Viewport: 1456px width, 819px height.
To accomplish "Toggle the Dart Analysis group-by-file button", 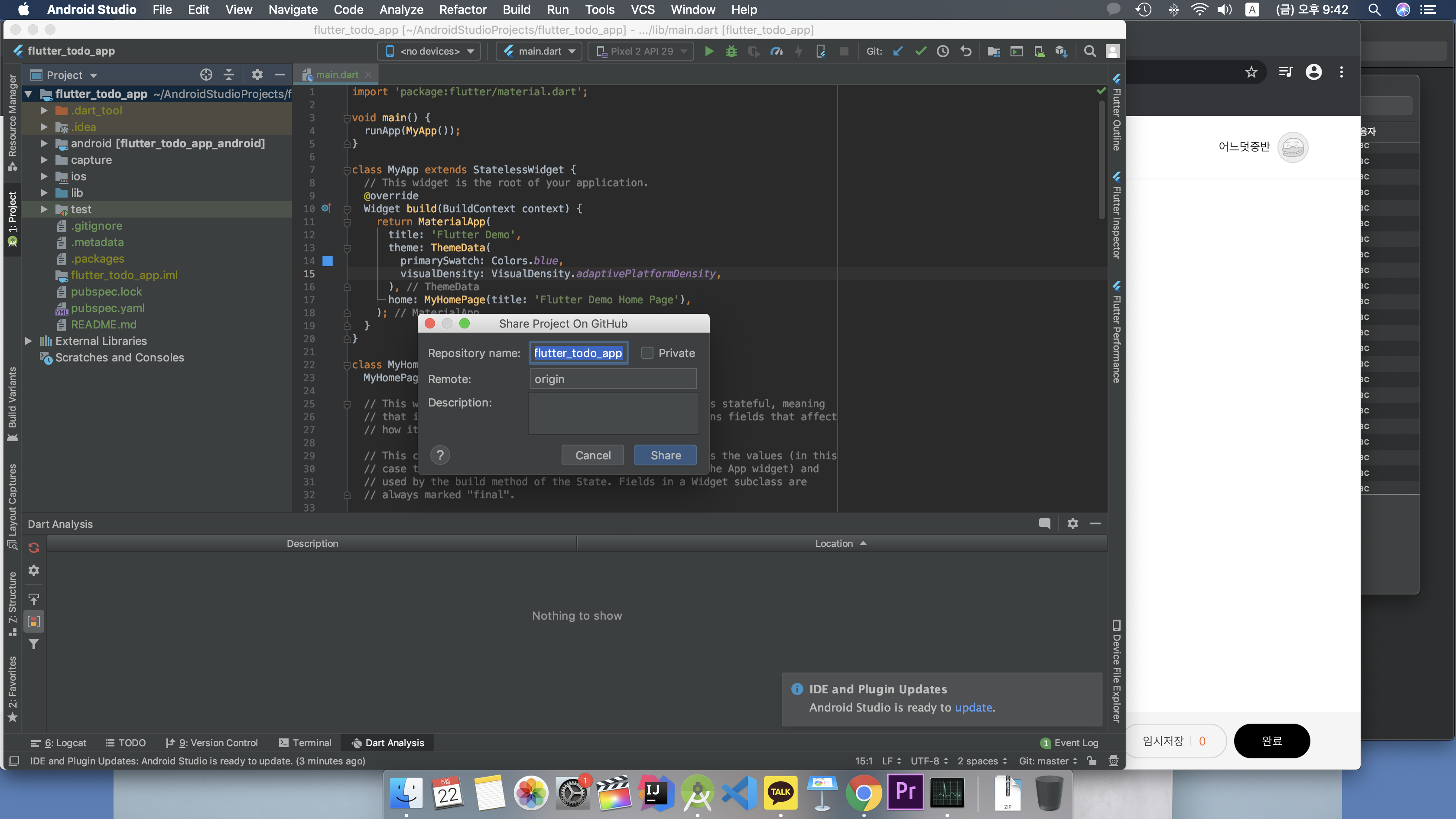I will 34,621.
